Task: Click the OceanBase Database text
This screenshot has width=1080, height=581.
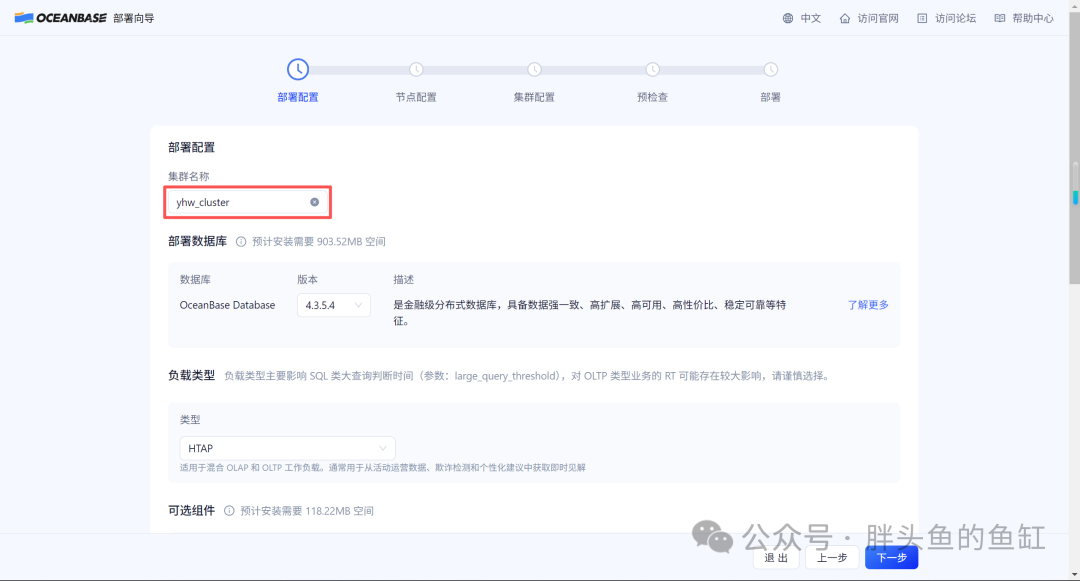Action: (x=227, y=305)
